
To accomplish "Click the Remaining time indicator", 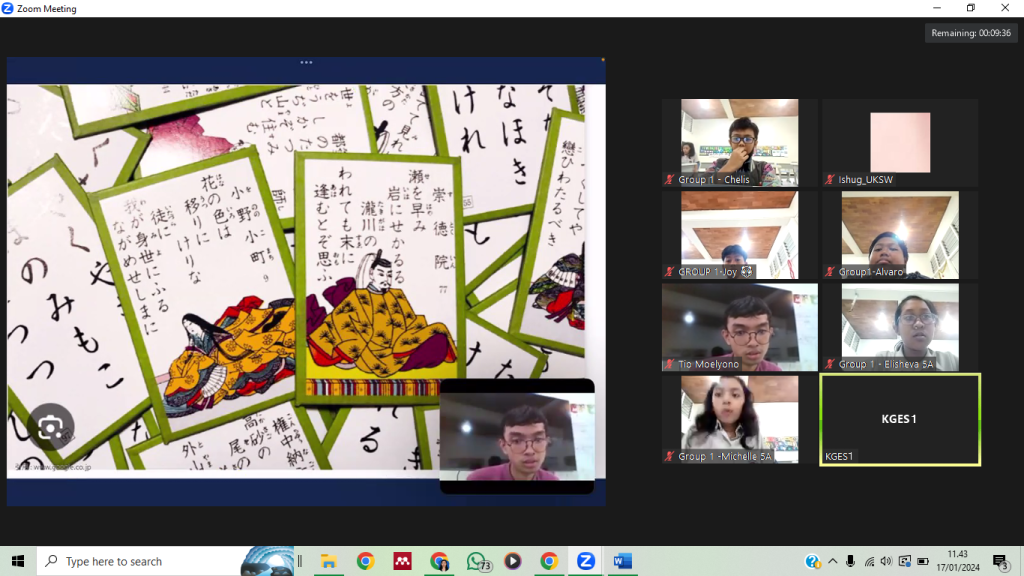I will [x=971, y=33].
